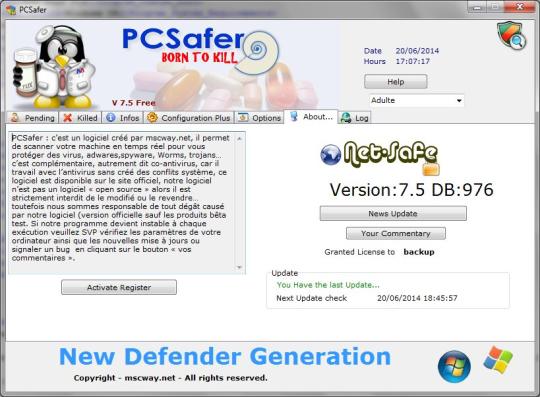Click the Configuration Plus gear icon
This screenshot has width=540, height=397.
tap(152, 117)
